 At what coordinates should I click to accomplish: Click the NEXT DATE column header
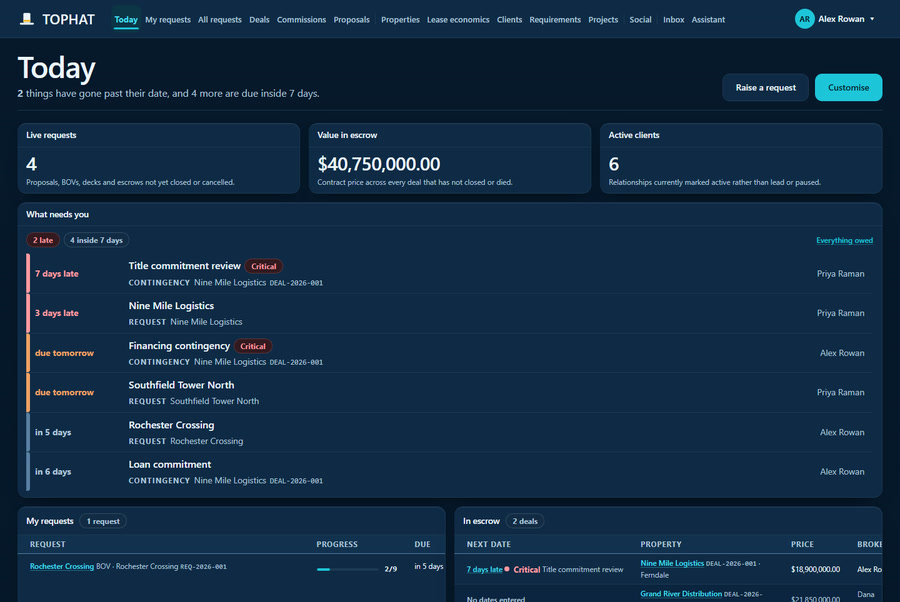click(488, 544)
